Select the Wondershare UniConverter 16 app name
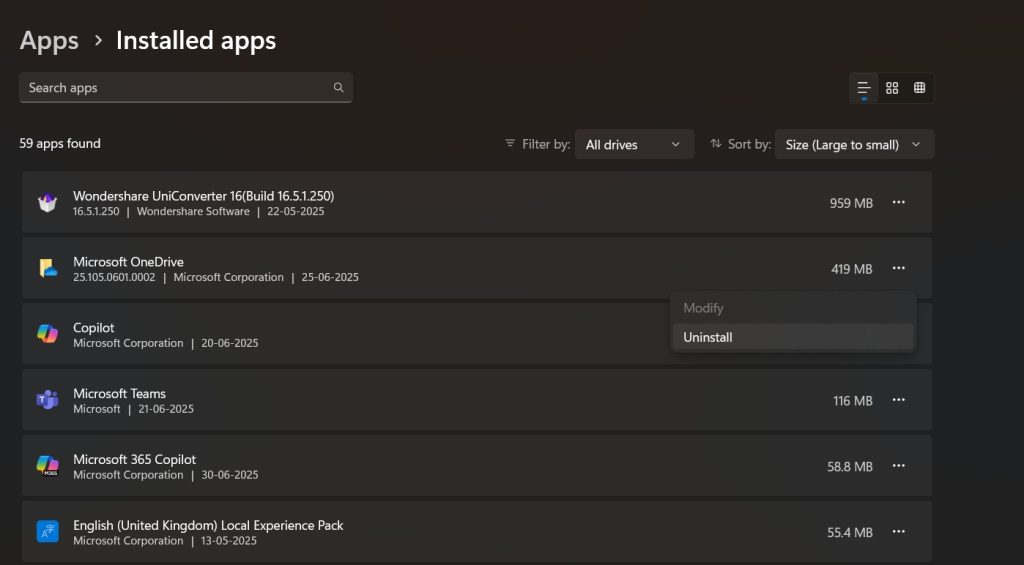Screen dimensions: 1024x565 coord(204,196)
